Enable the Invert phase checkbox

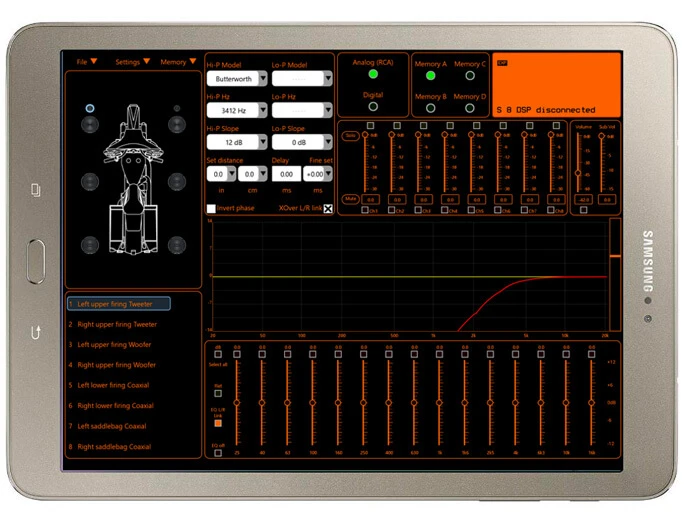(211, 208)
